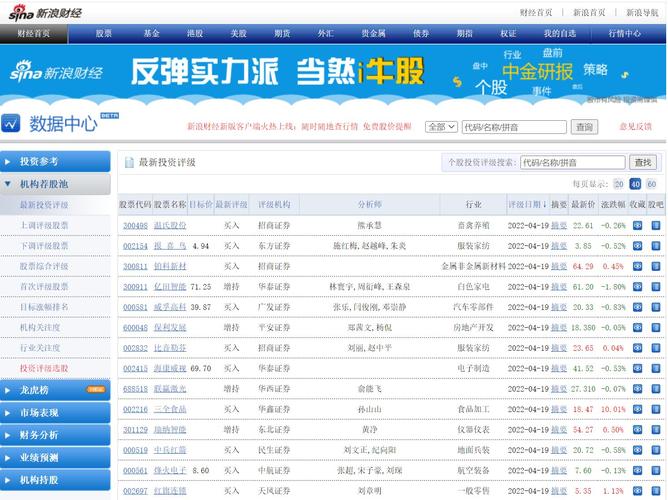Open the 股吧 forum icon for stock 000581

[656, 307]
